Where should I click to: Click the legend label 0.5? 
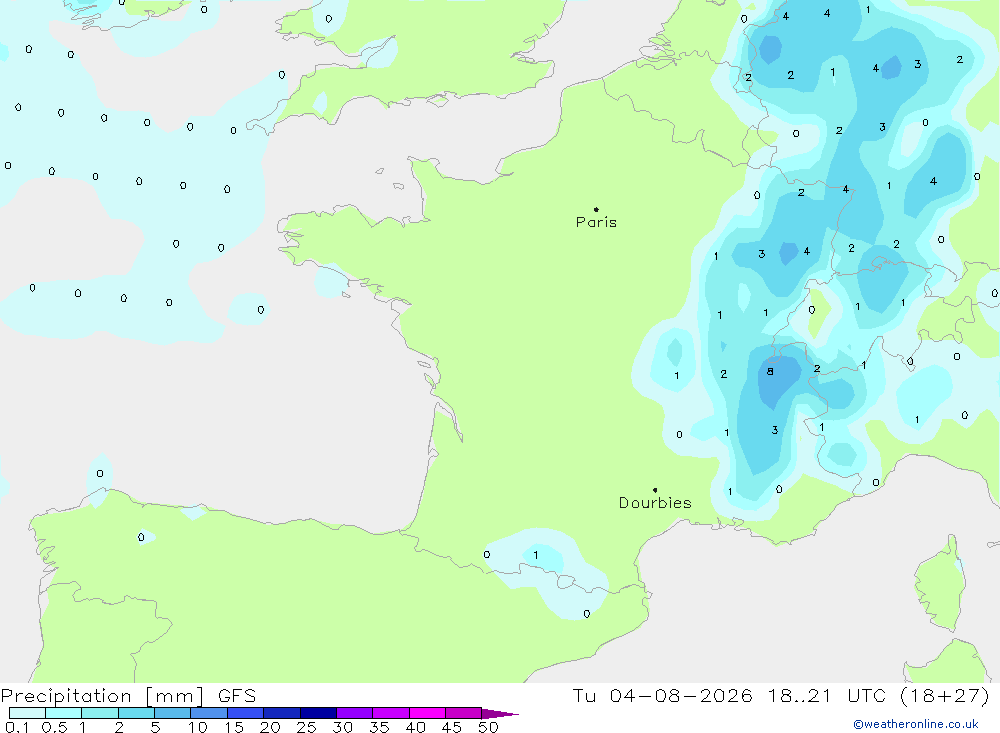(54, 727)
